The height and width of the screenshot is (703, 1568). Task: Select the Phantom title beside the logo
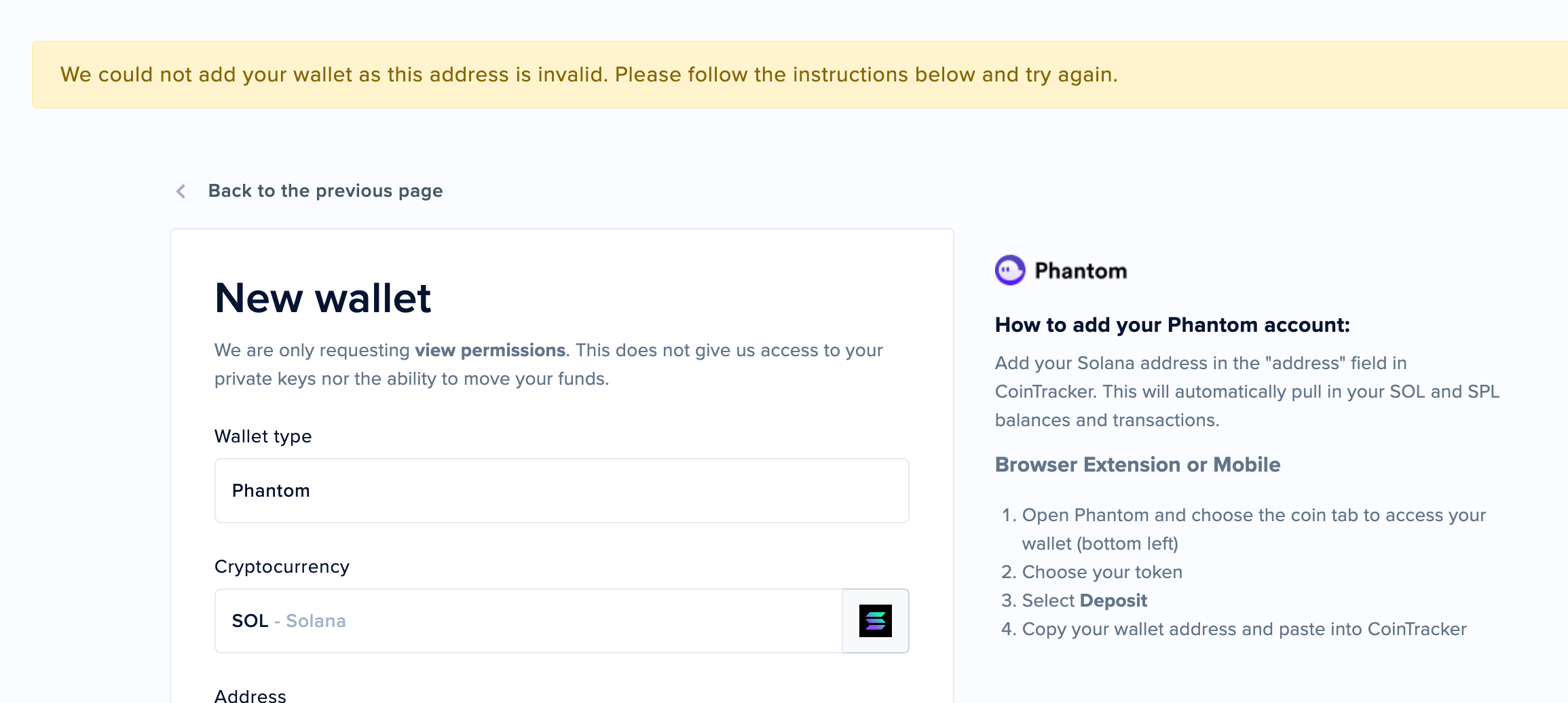pyautogui.click(x=1081, y=271)
